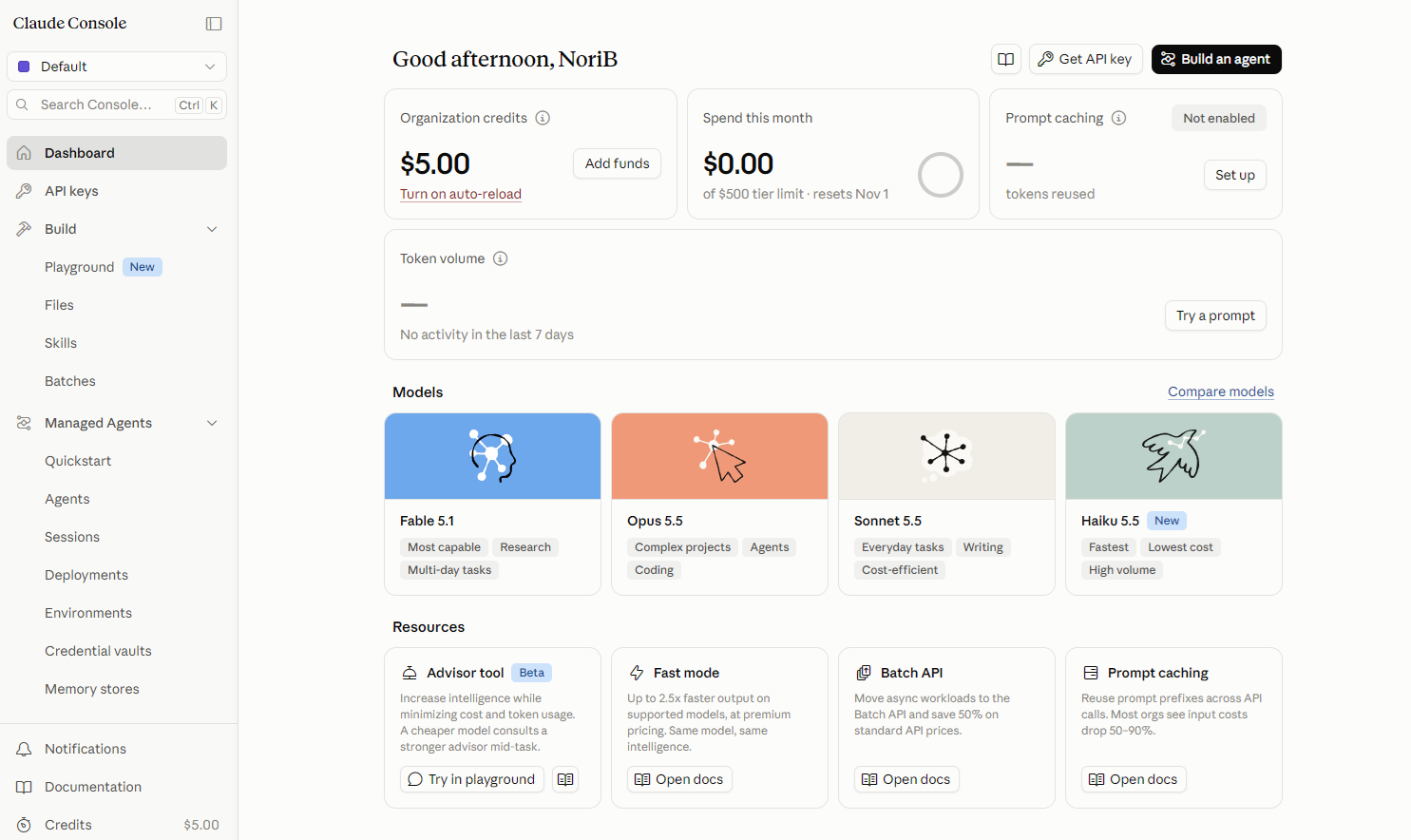The width and height of the screenshot is (1411, 840).
Task: Select the Fable 5.1 model card image
Action: (492, 456)
